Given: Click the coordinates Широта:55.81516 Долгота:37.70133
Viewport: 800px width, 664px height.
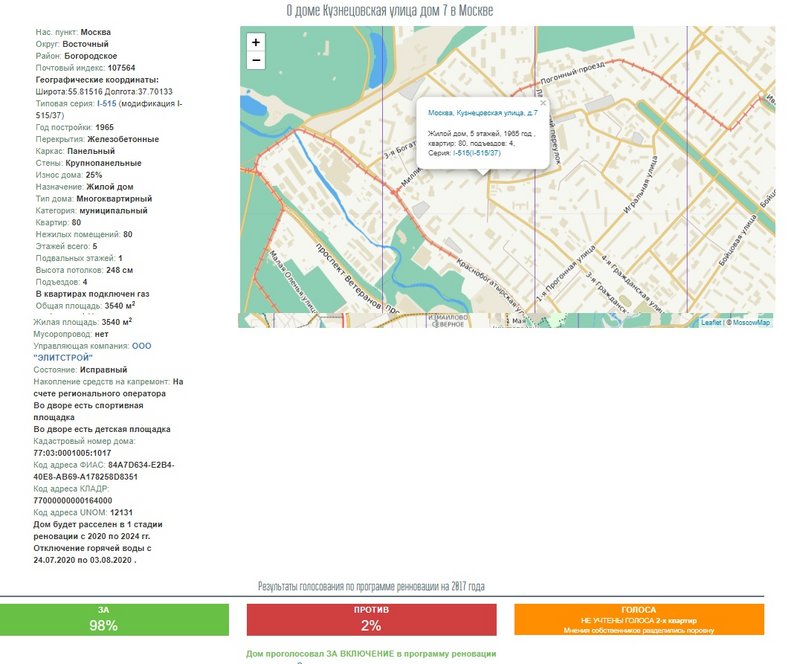Looking at the screenshot, I should tap(104, 92).
